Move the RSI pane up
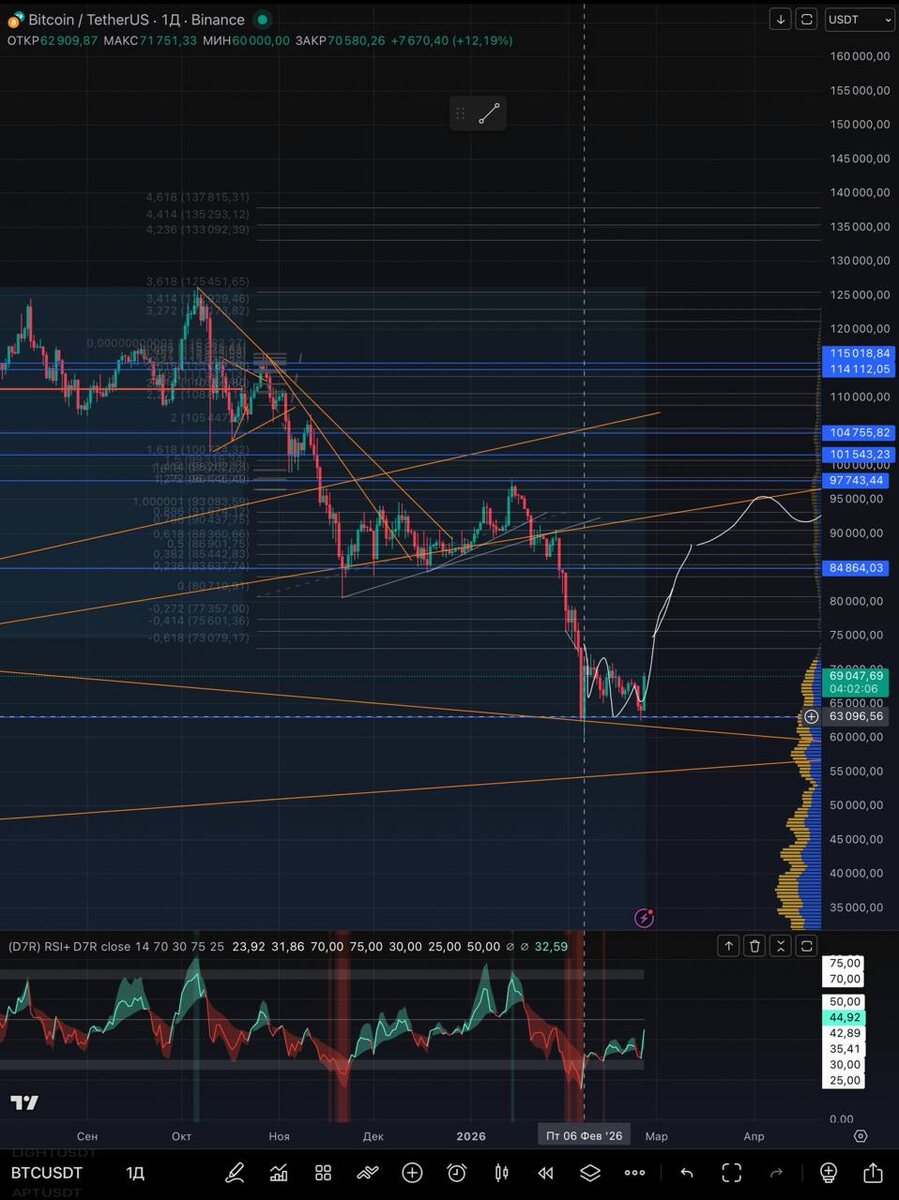 tap(730, 945)
